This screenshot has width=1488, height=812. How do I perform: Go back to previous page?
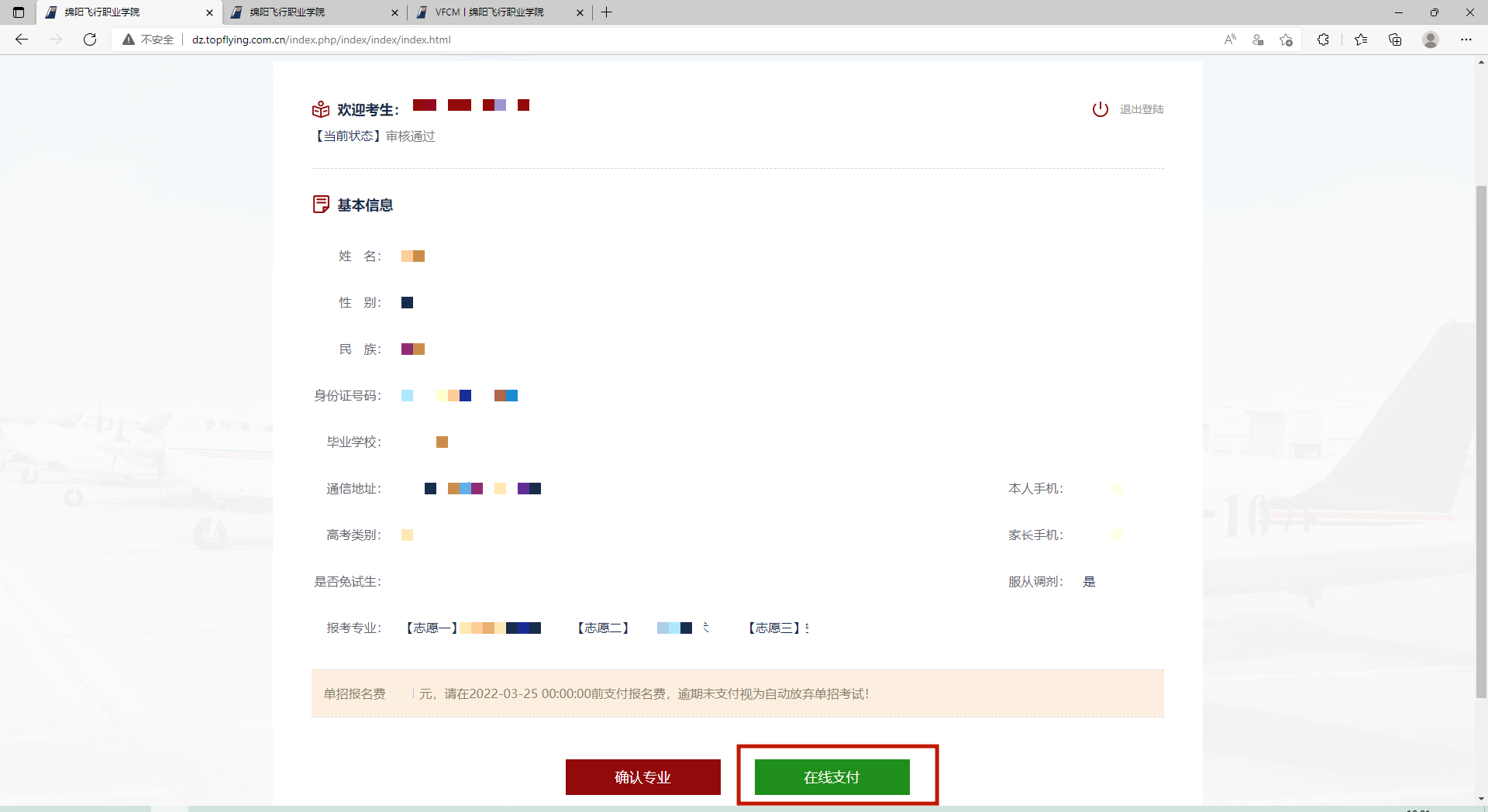[x=22, y=40]
